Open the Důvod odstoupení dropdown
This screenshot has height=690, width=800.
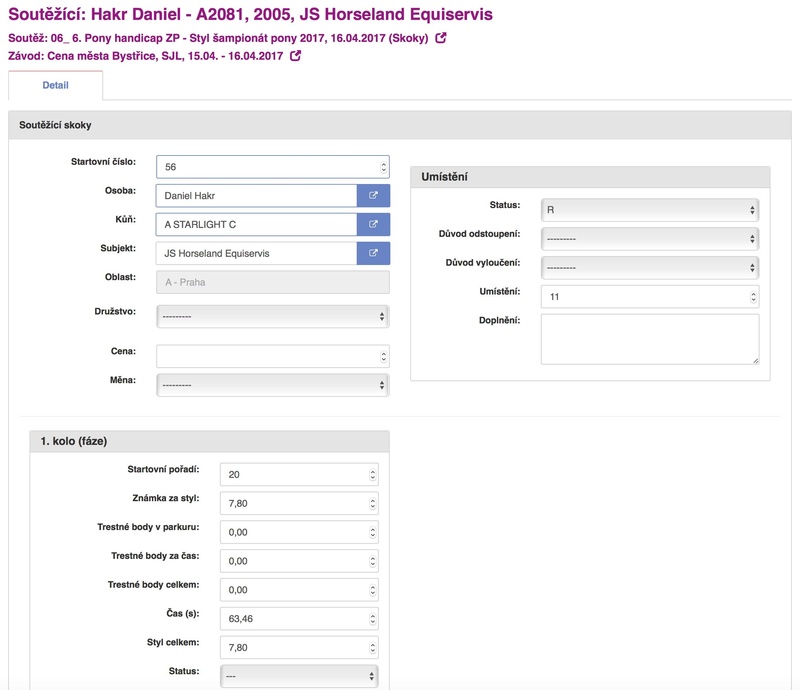(649, 239)
